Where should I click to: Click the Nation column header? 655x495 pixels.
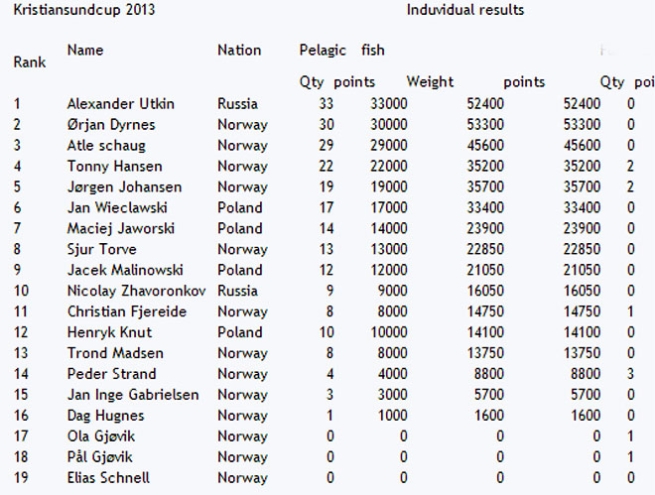(239, 50)
